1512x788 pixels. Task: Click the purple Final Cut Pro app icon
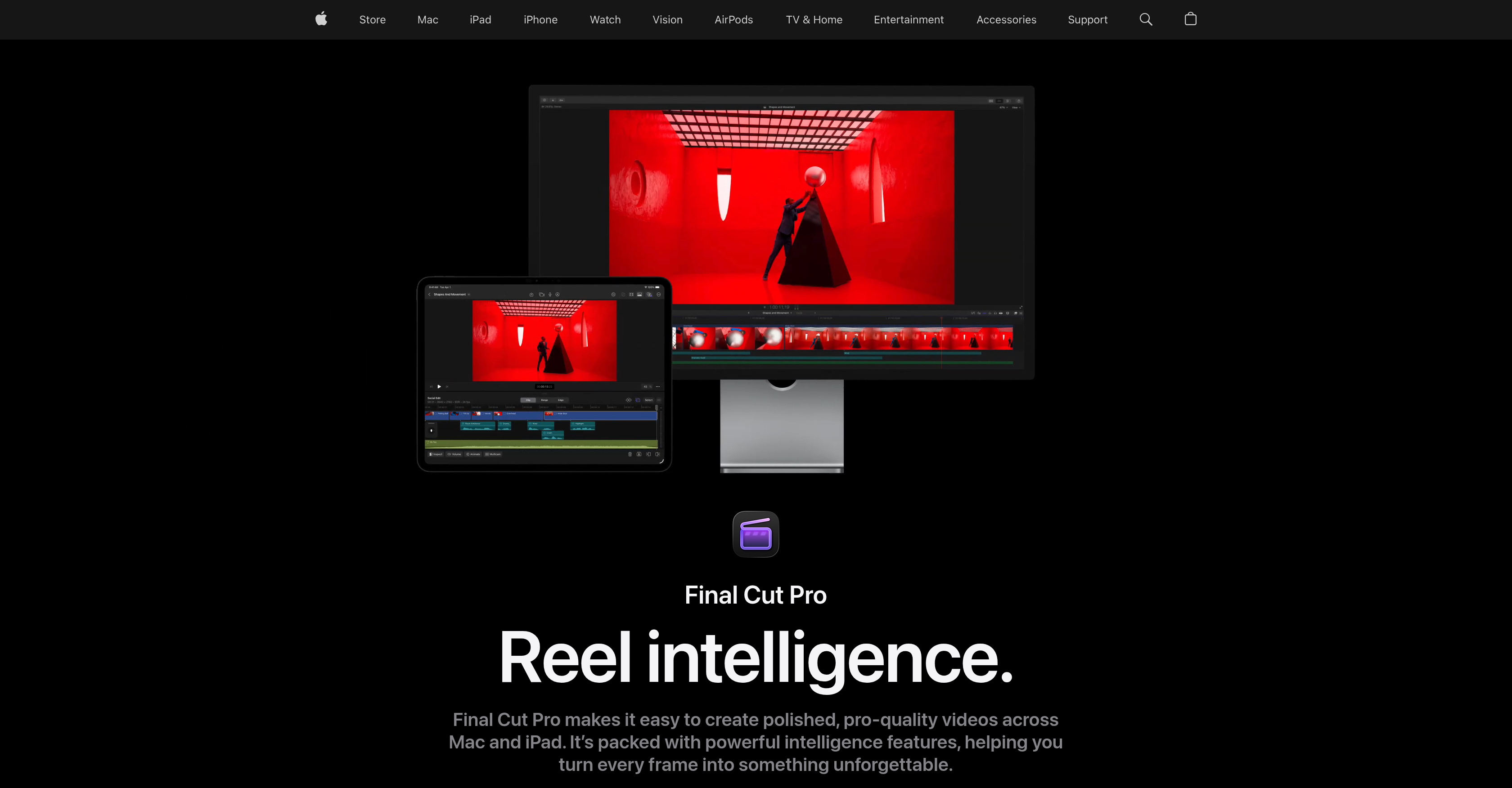[x=756, y=534]
